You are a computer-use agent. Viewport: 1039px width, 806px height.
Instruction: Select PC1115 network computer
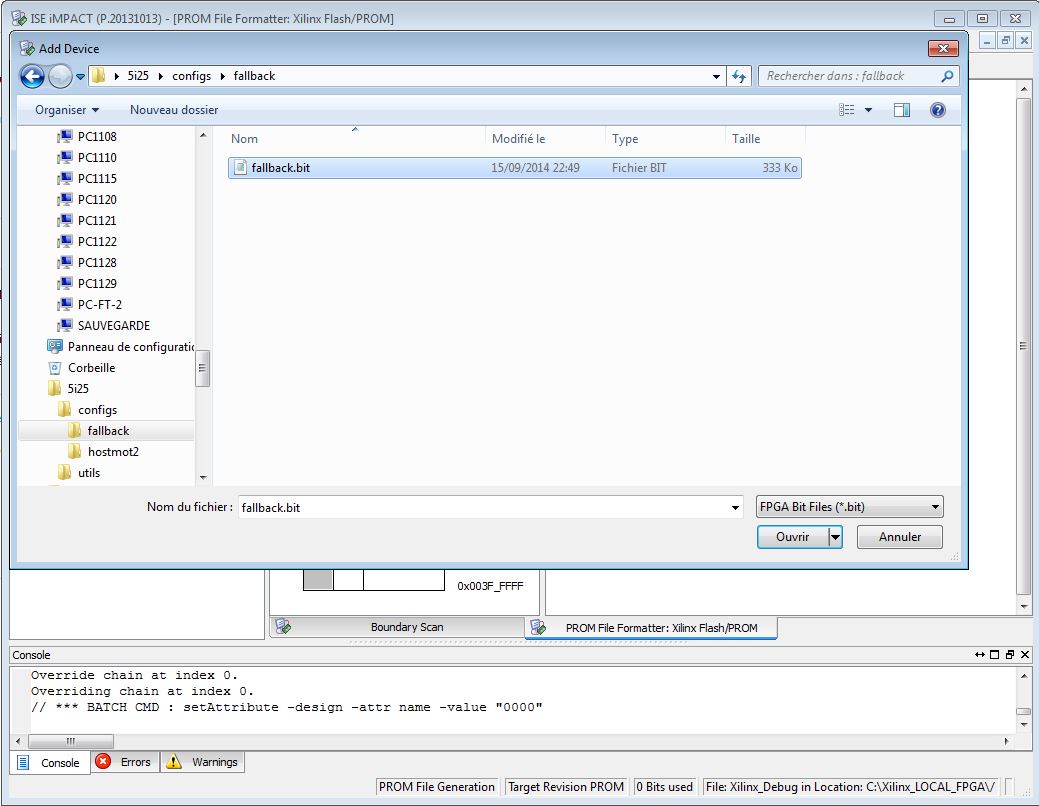(x=96, y=179)
